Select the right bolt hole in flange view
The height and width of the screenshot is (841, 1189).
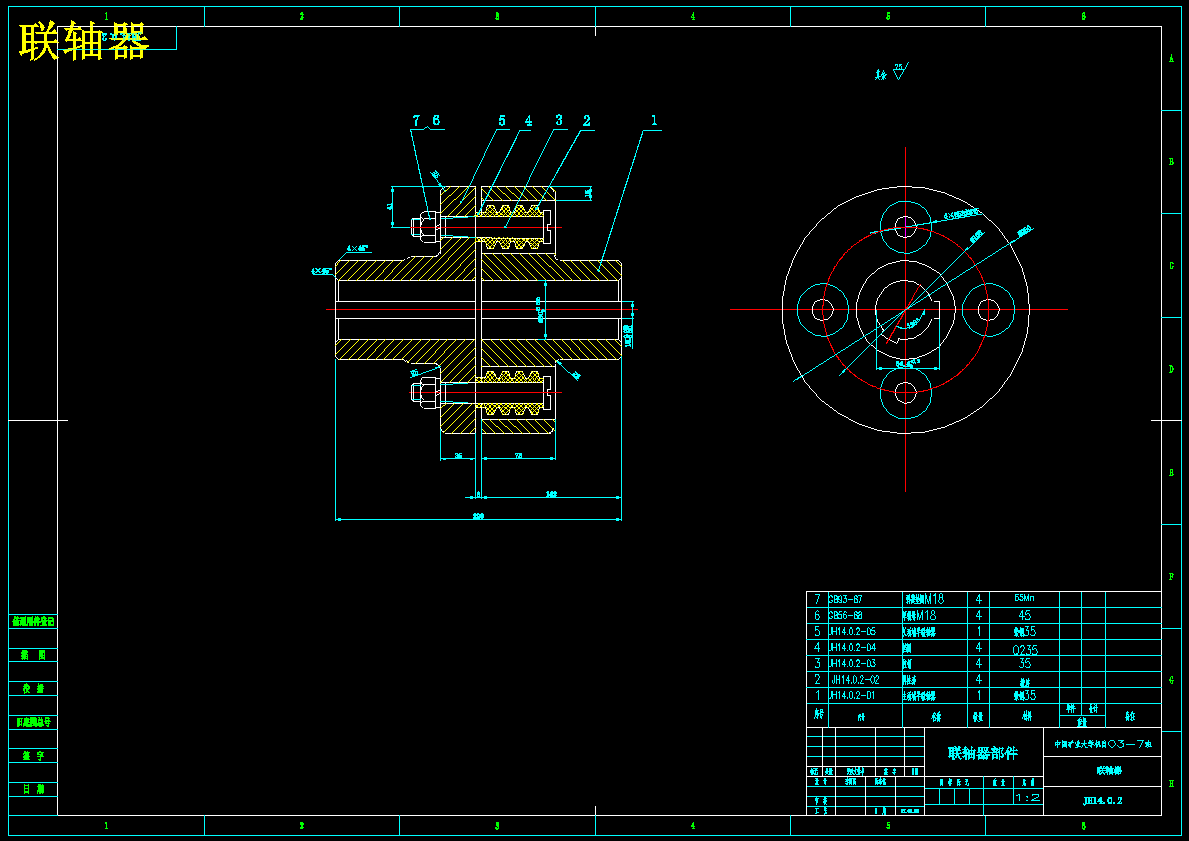(x=988, y=309)
